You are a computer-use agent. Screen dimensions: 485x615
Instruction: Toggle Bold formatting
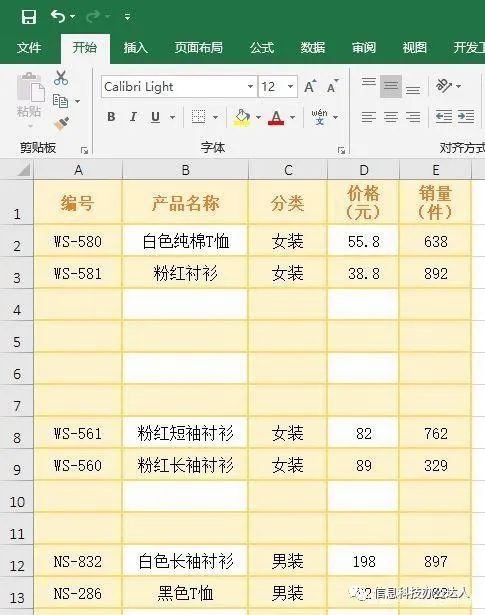tap(111, 117)
